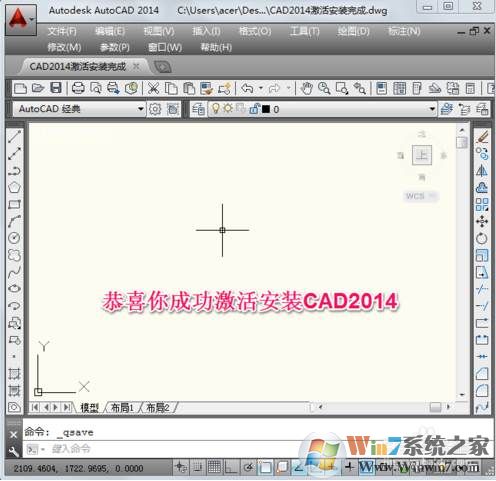Toggle 3D Object Snap in status bar
Screen dimensions: 496x481
coord(282,467)
